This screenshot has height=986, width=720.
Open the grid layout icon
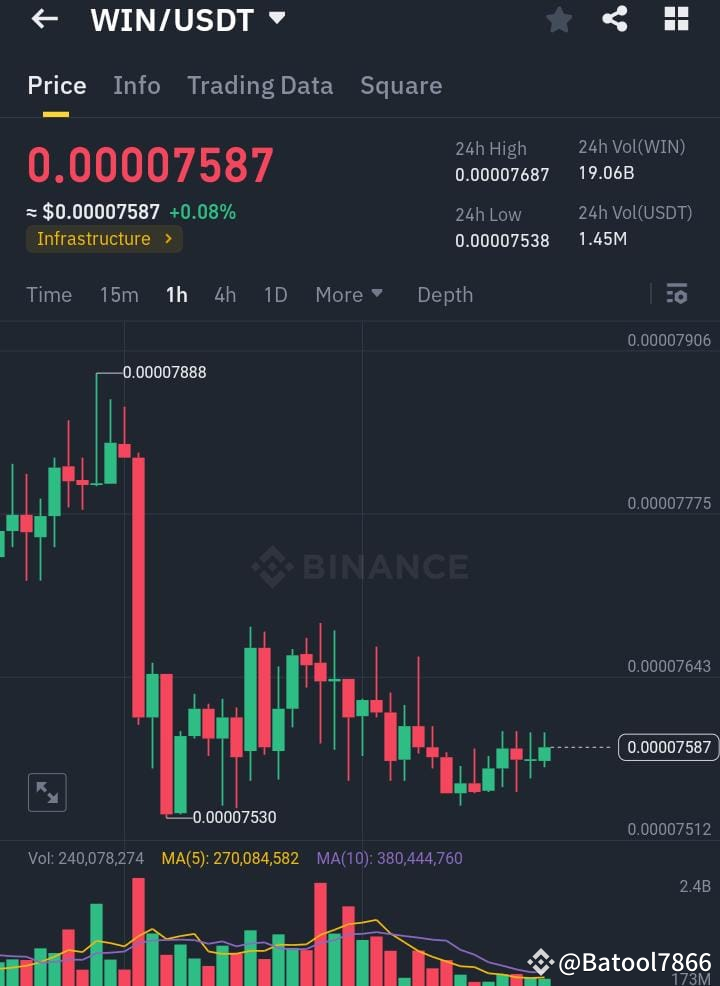coord(677,19)
